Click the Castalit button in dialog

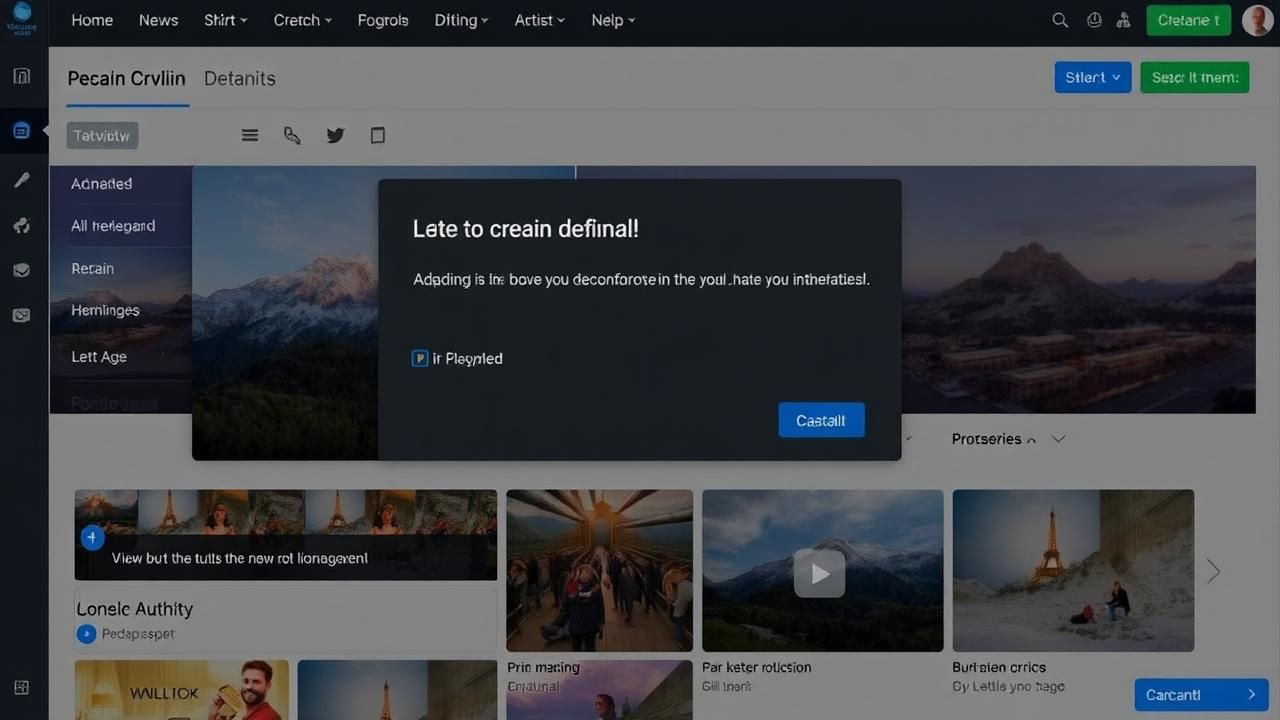click(x=821, y=420)
